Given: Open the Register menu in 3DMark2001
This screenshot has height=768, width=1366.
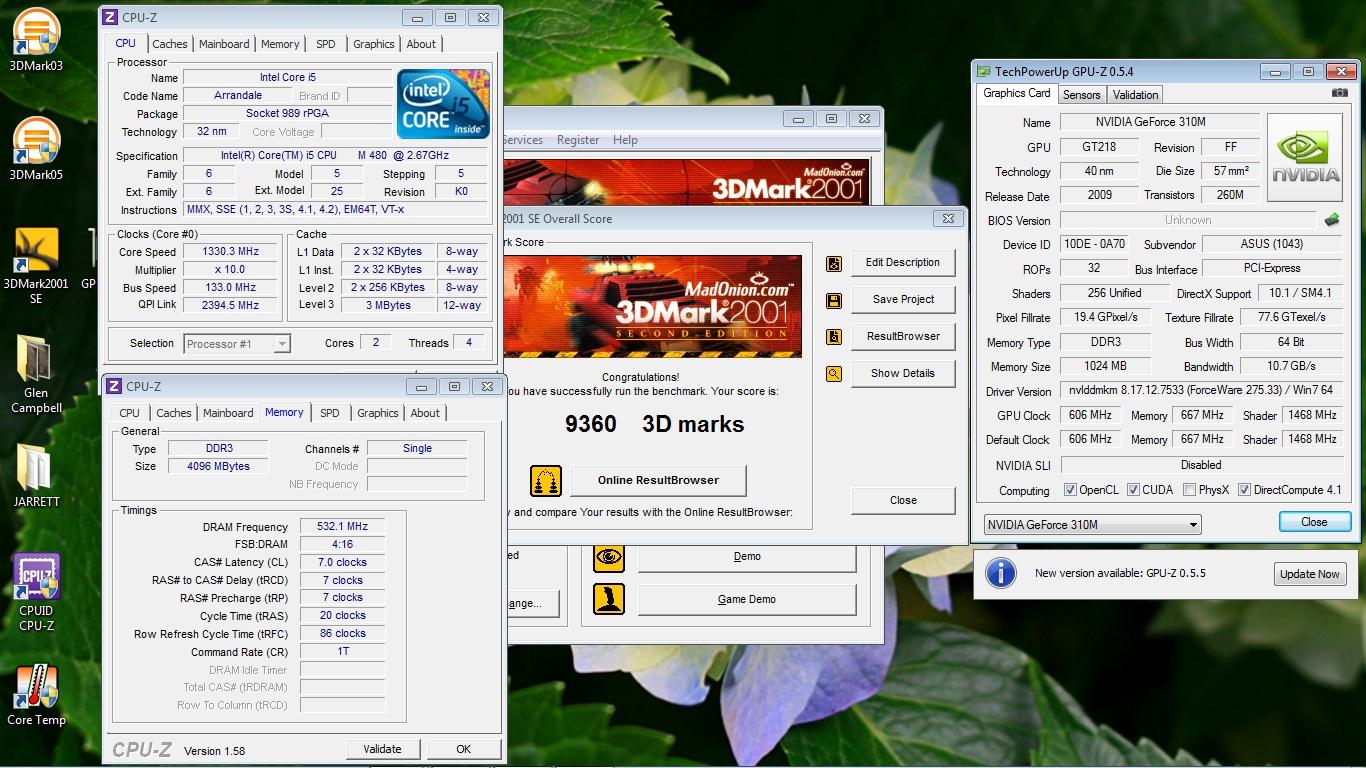Looking at the screenshot, I should (578, 140).
